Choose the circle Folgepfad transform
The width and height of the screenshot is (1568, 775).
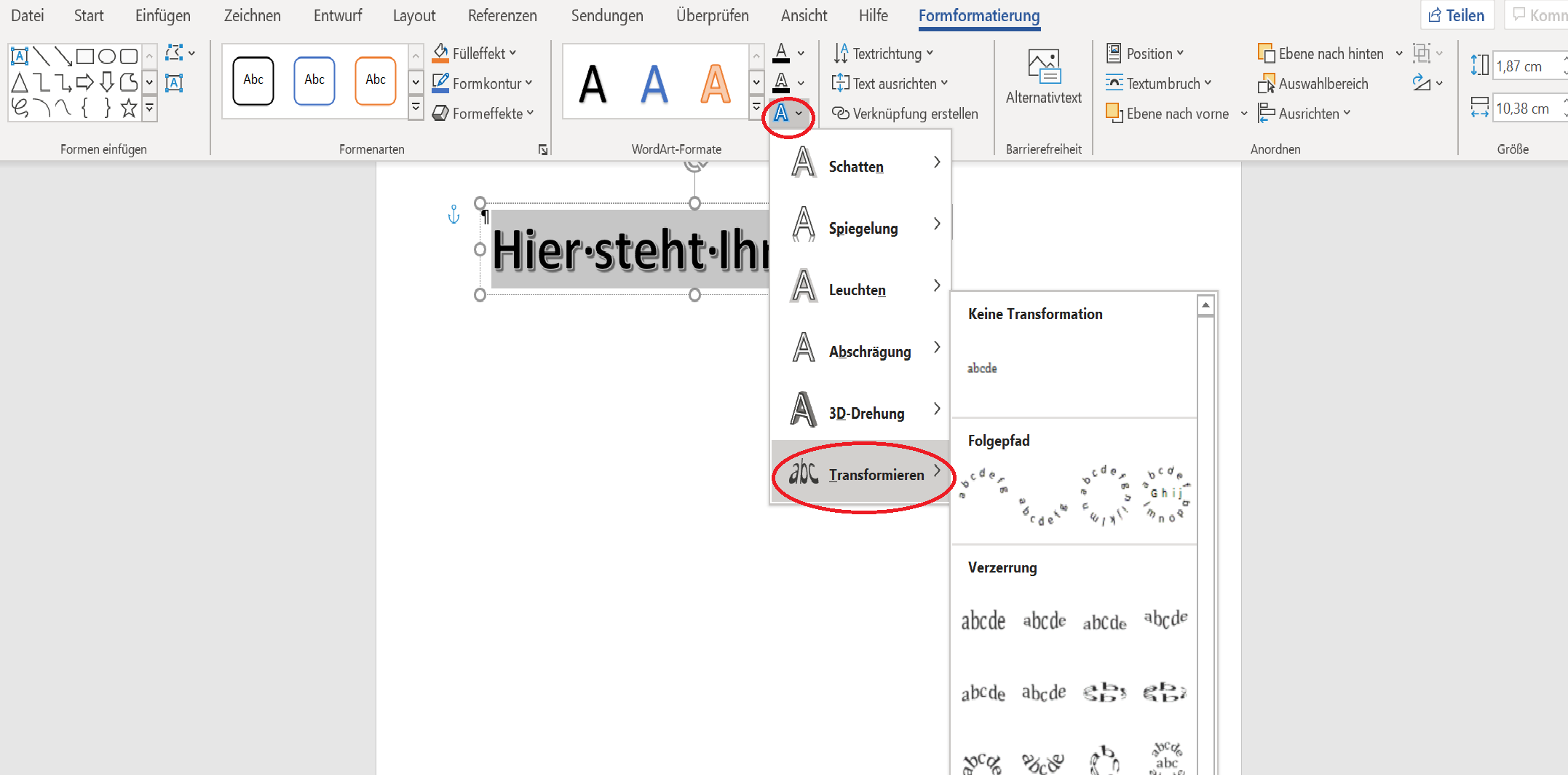(x=1105, y=494)
